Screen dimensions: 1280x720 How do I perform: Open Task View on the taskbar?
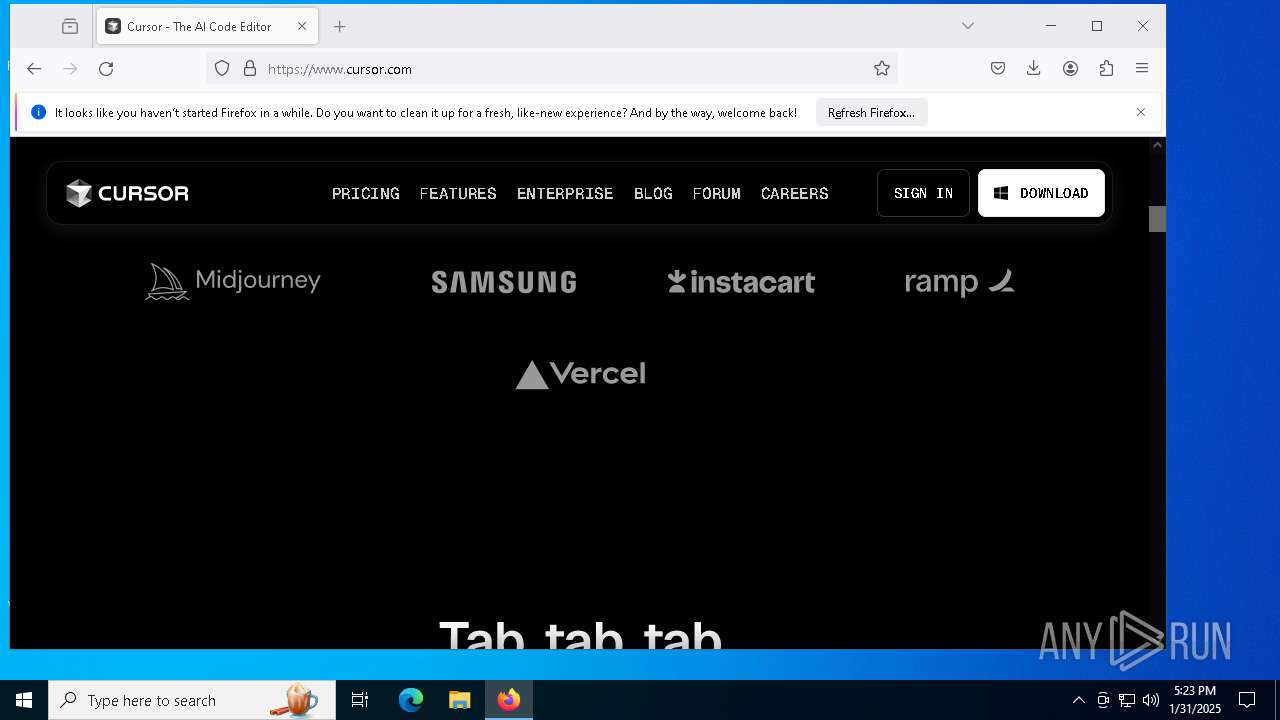pos(360,700)
